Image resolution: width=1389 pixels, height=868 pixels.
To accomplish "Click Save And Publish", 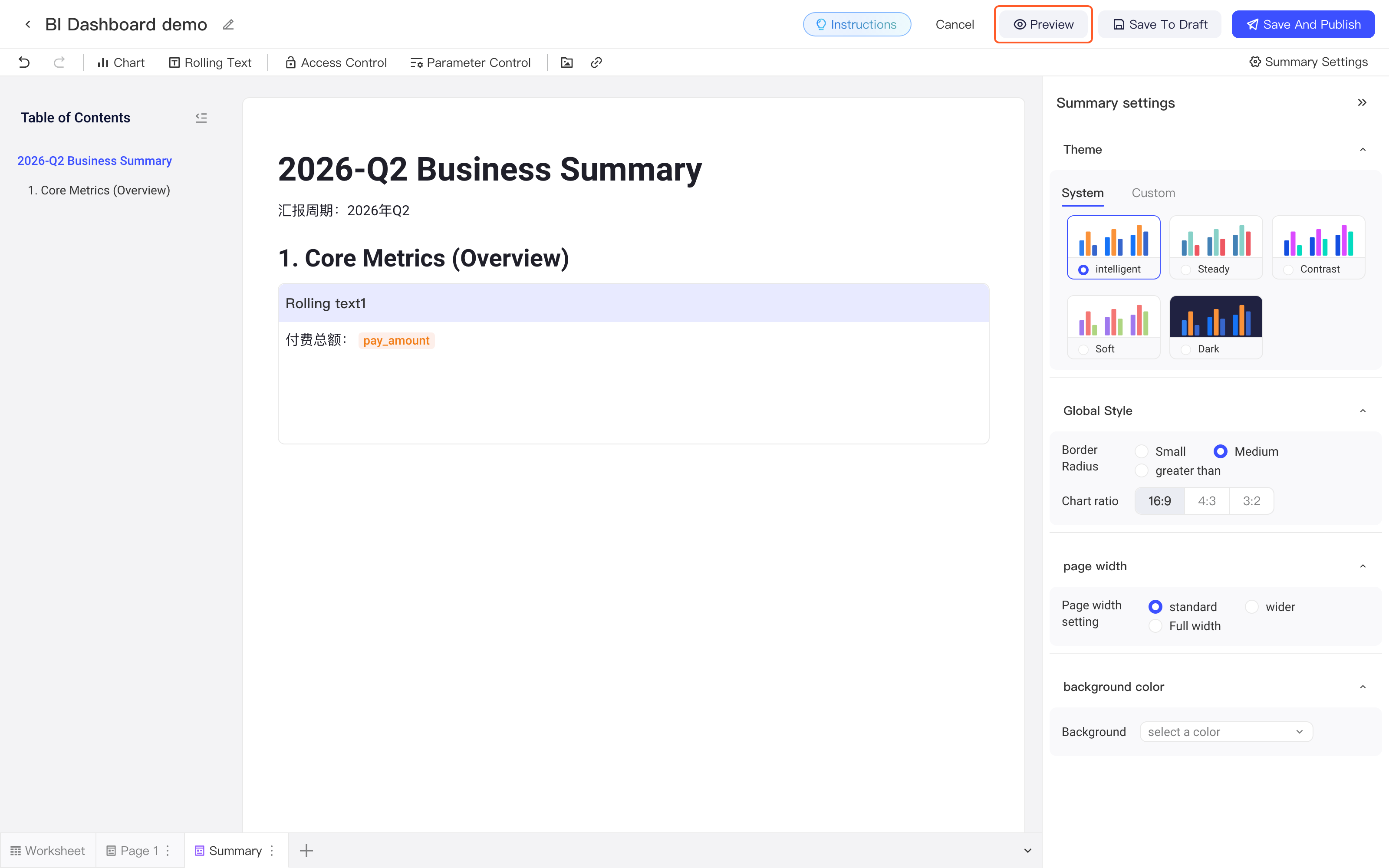I will [1303, 24].
